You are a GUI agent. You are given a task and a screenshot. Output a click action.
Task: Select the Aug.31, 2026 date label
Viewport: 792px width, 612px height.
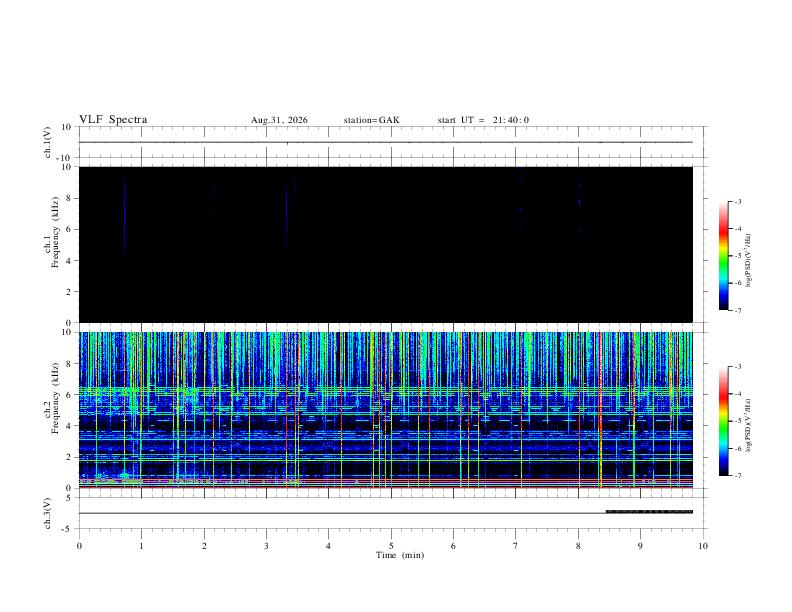click(x=279, y=120)
